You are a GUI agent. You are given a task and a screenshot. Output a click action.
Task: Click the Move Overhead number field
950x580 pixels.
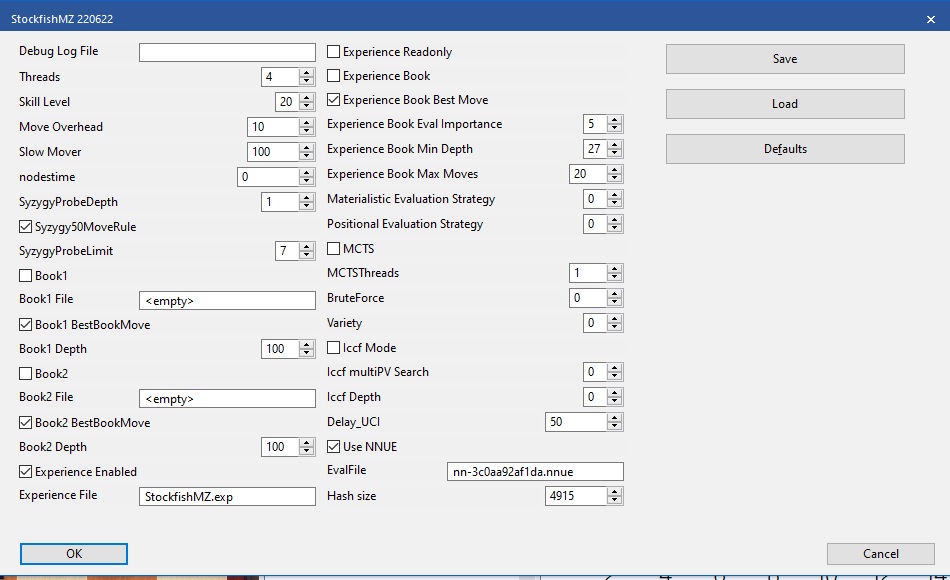[x=273, y=127]
